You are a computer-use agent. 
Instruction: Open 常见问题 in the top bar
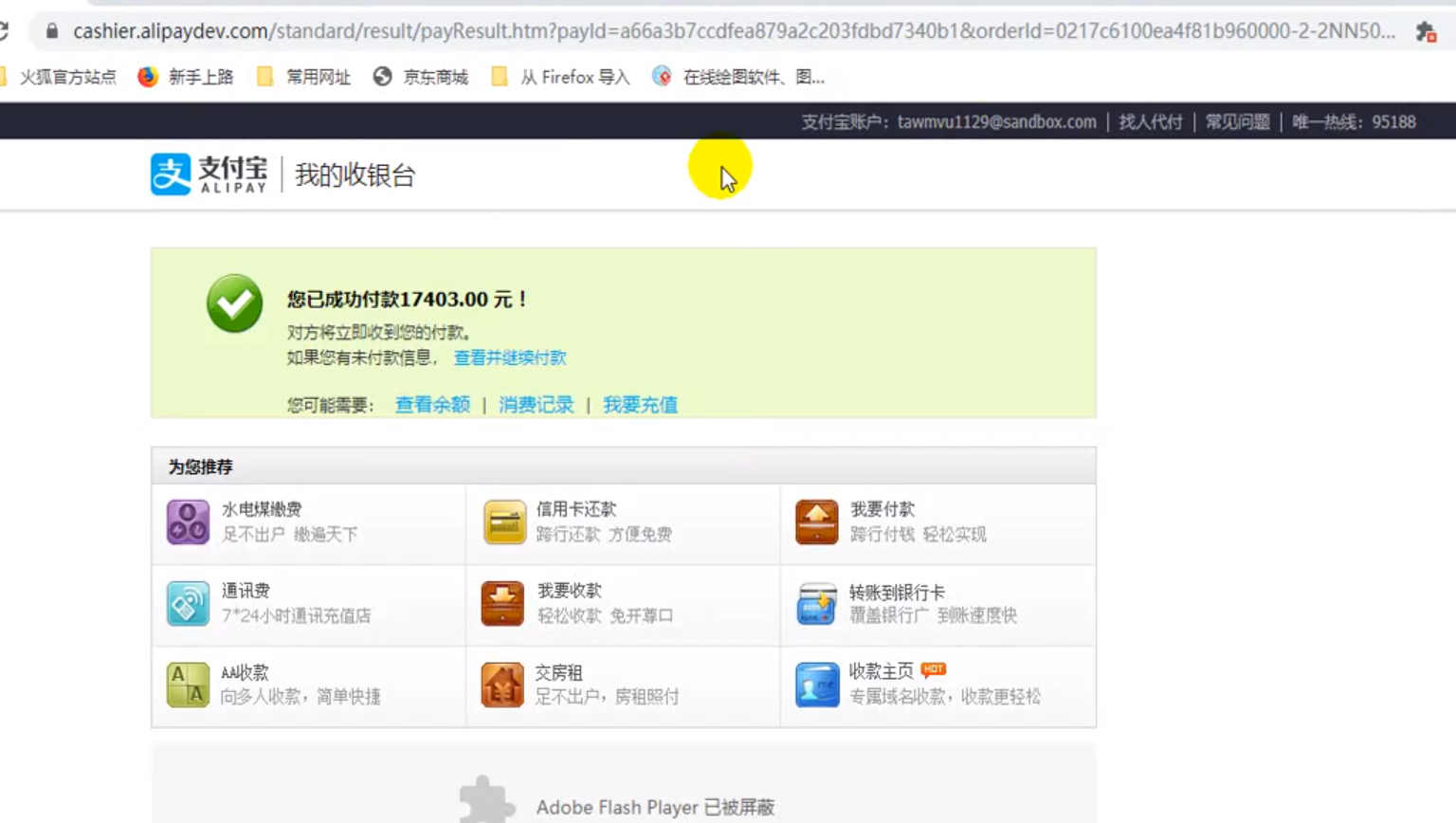(1237, 121)
